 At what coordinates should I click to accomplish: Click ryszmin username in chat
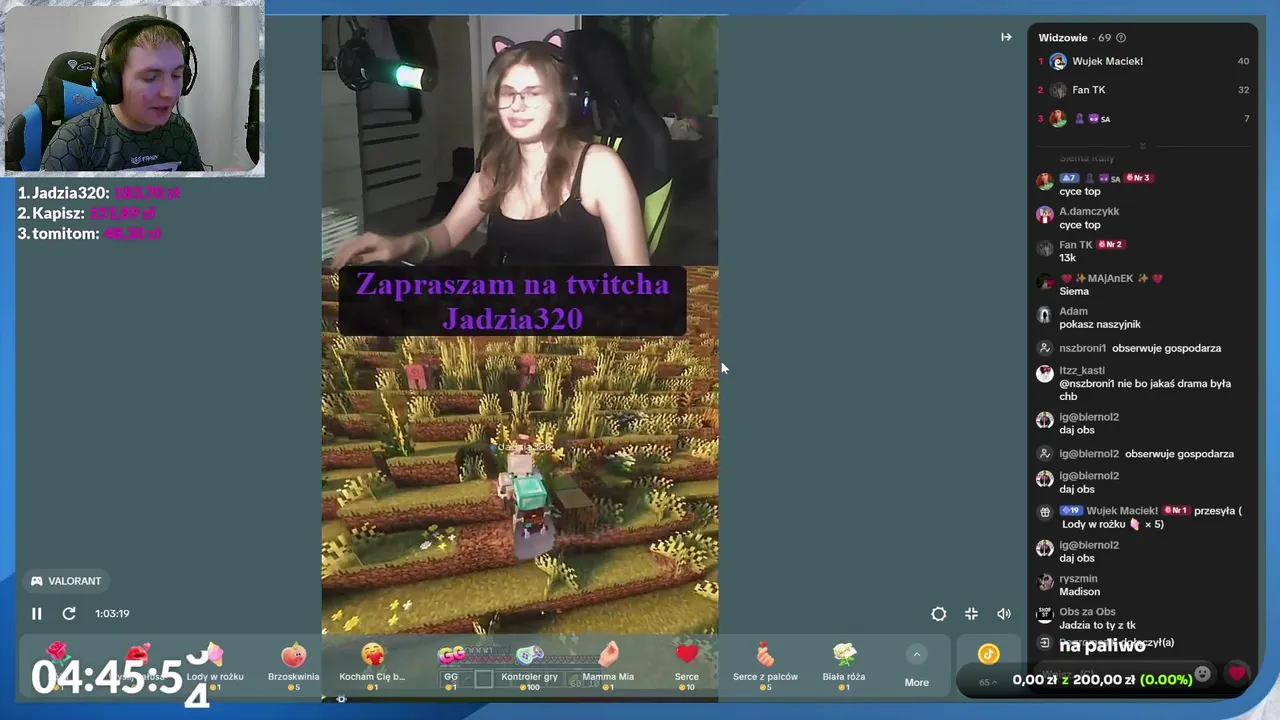click(x=1078, y=579)
